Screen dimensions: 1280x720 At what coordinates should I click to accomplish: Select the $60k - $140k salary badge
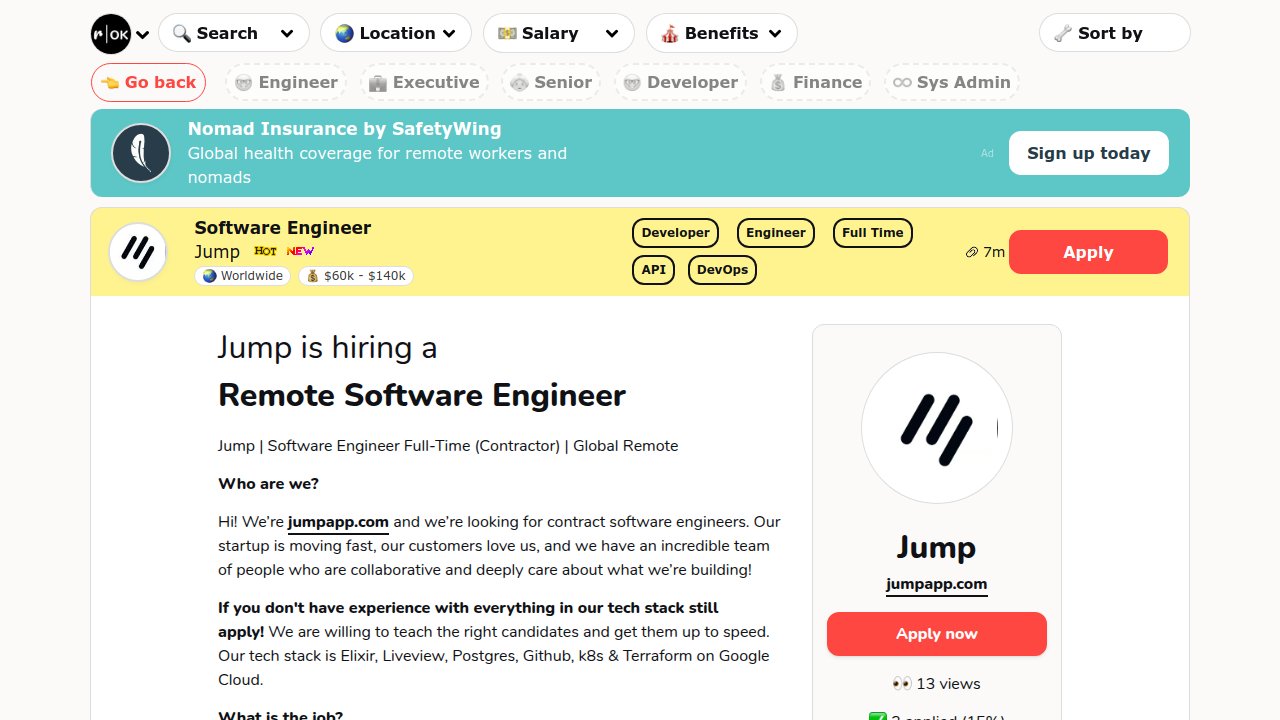click(356, 276)
